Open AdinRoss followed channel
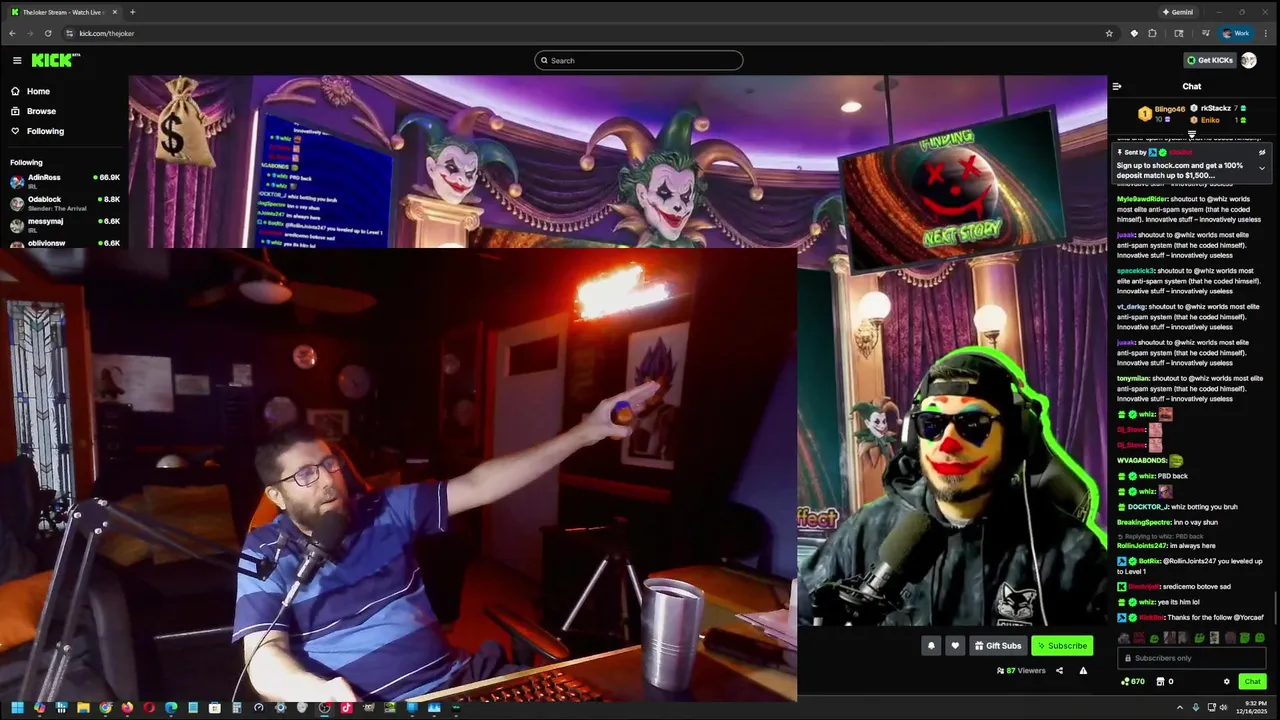This screenshot has height=720, width=1280. pos(64,181)
